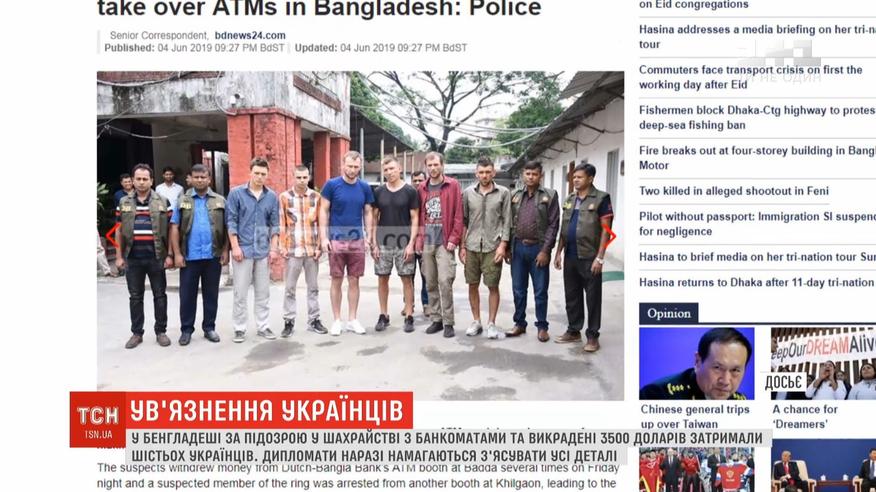Open 'Chinese general trips up over Taiwan' link
The width and height of the screenshot is (876, 492).
695,416
